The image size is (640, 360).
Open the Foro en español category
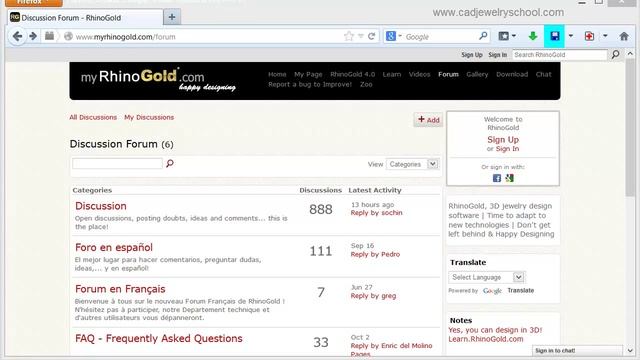pyautogui.click(x=114, y=247)
